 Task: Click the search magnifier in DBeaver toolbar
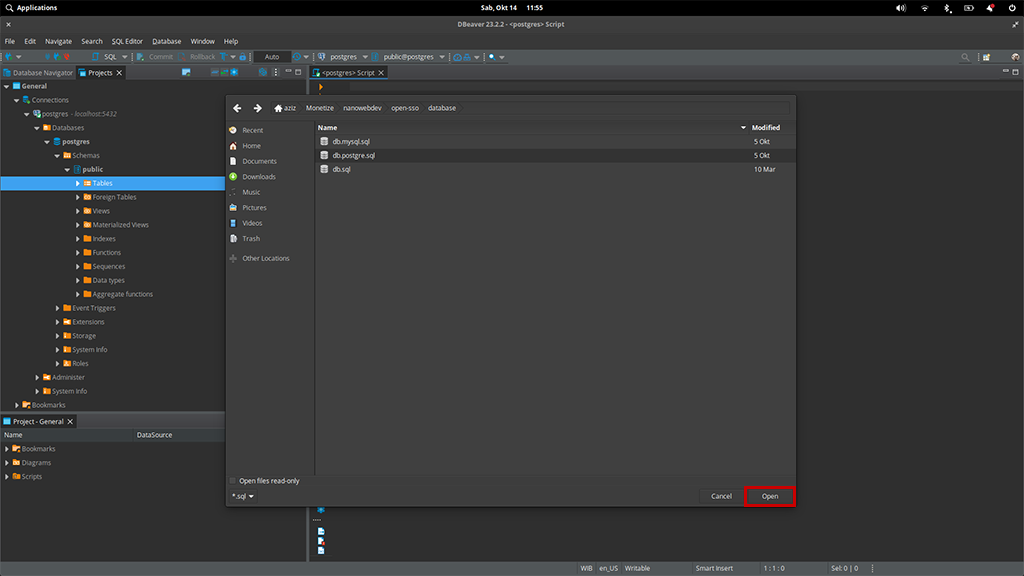tap(964, 57)
